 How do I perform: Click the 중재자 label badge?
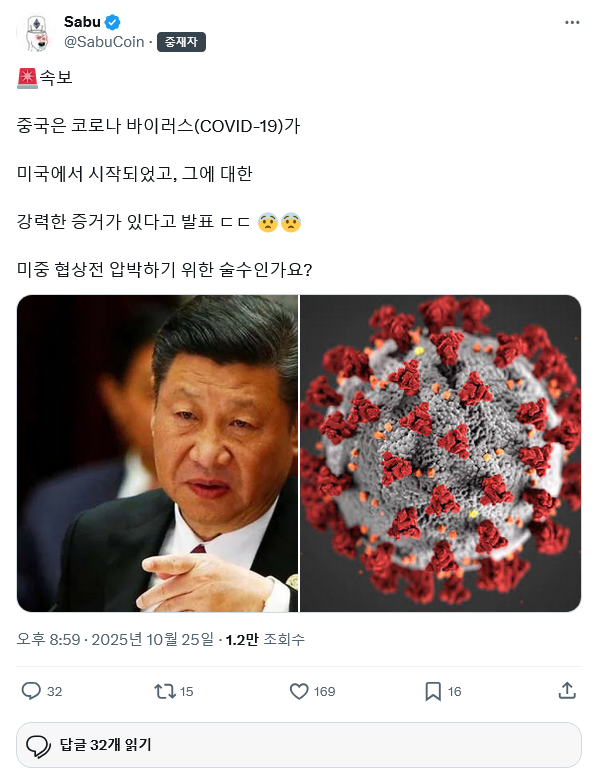click(x=181, y=42)
